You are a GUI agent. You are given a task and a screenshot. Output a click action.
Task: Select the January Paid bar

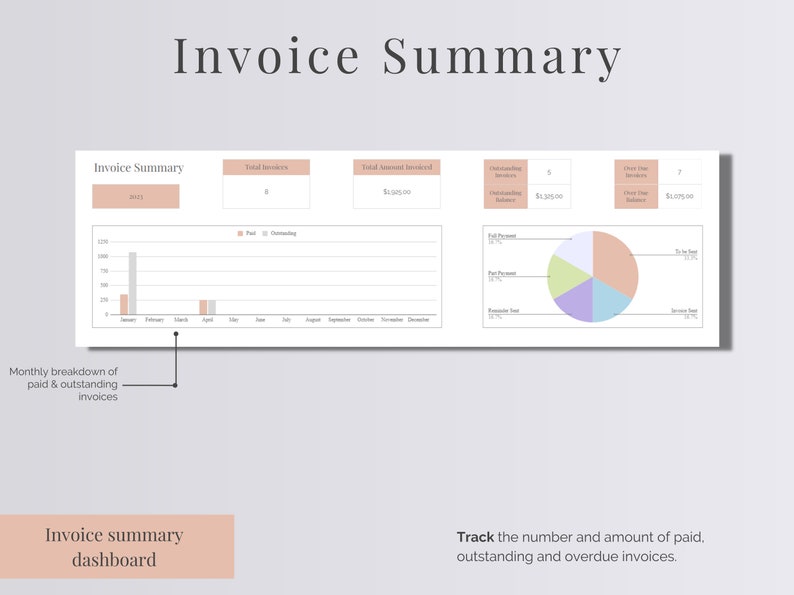pyautogui.click(x=124, y=304)
